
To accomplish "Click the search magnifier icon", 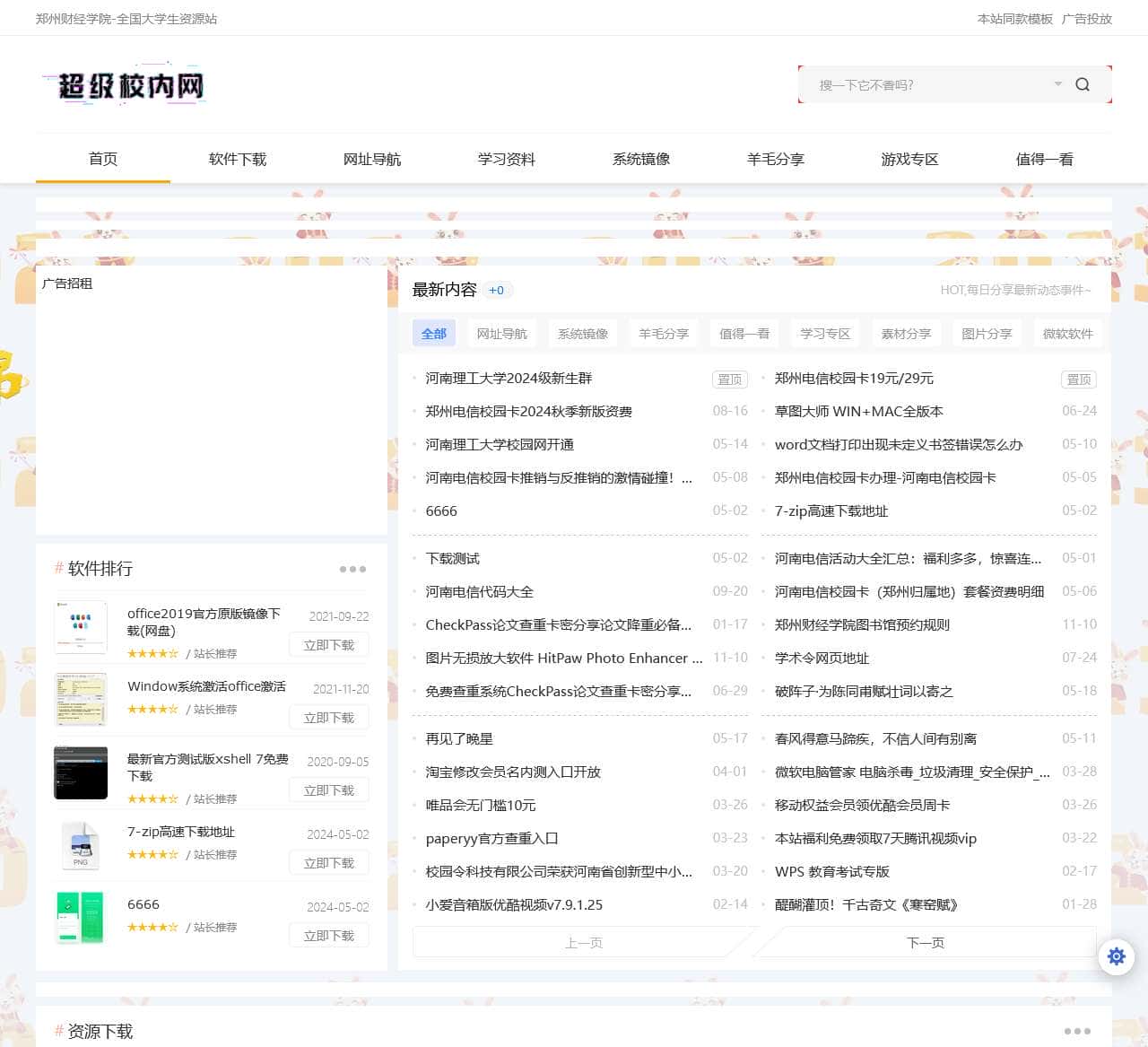I will point(1083,84).
